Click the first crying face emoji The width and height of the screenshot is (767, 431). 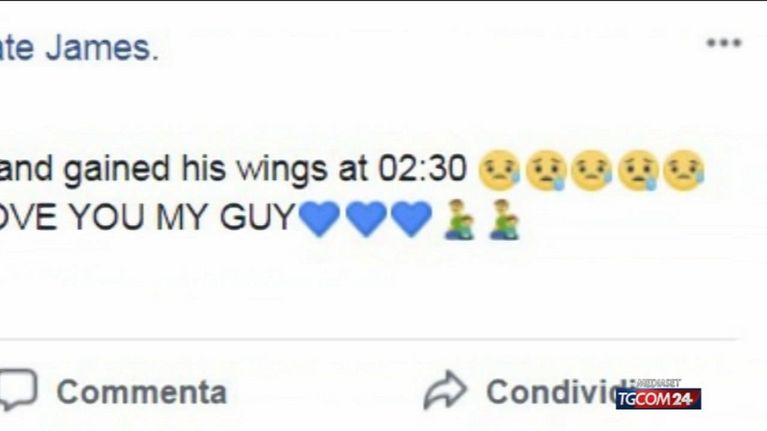499,170
